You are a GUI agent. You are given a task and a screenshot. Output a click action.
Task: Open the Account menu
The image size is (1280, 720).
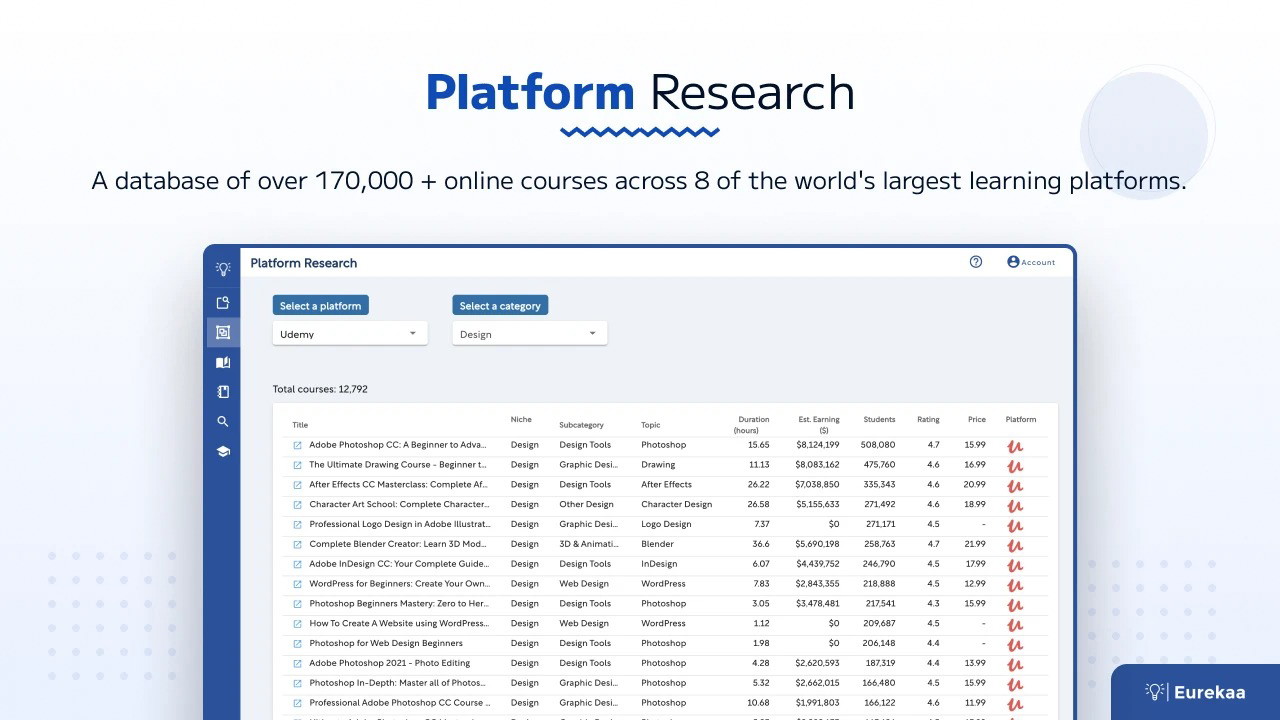point(1031,262)
